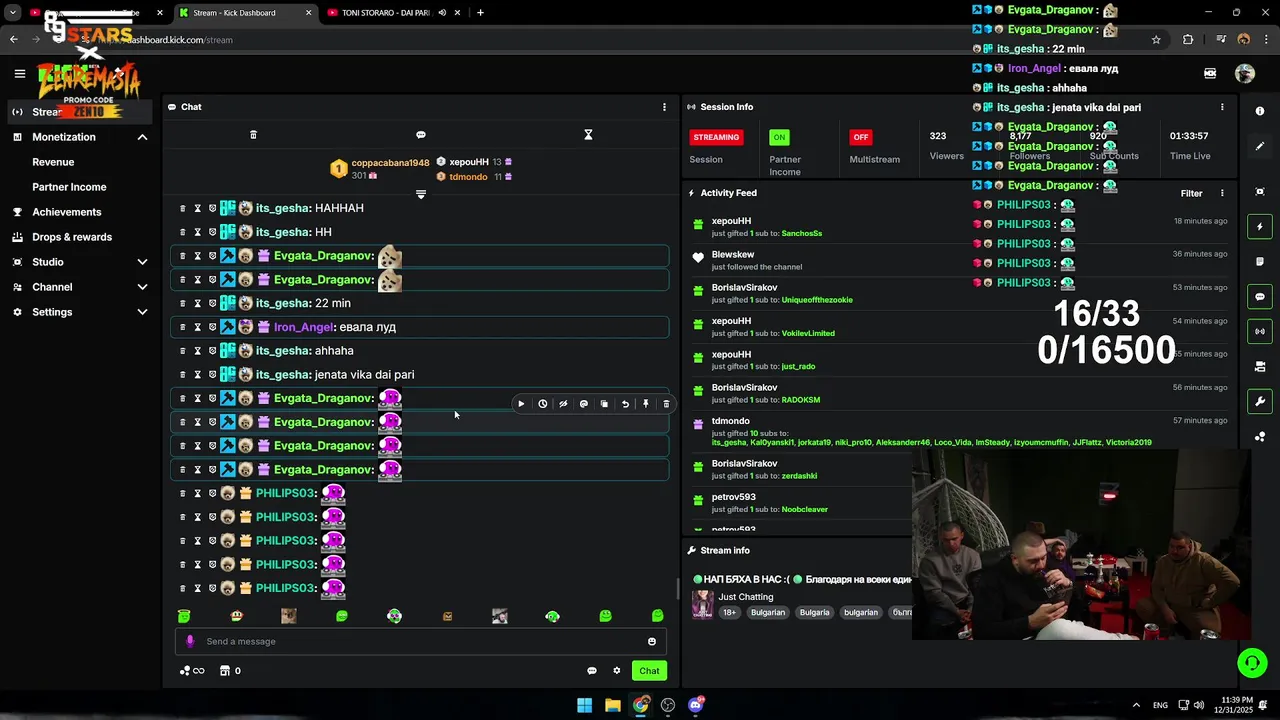This screenshot has width=1280, height=720.
Task: Open the Session Info three-dot menu
Action: pos(1222,107)
